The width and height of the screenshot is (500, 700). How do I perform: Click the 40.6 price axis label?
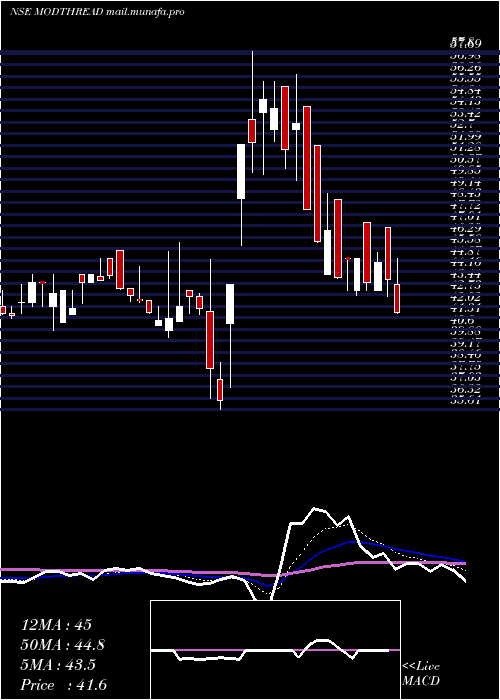462,321
